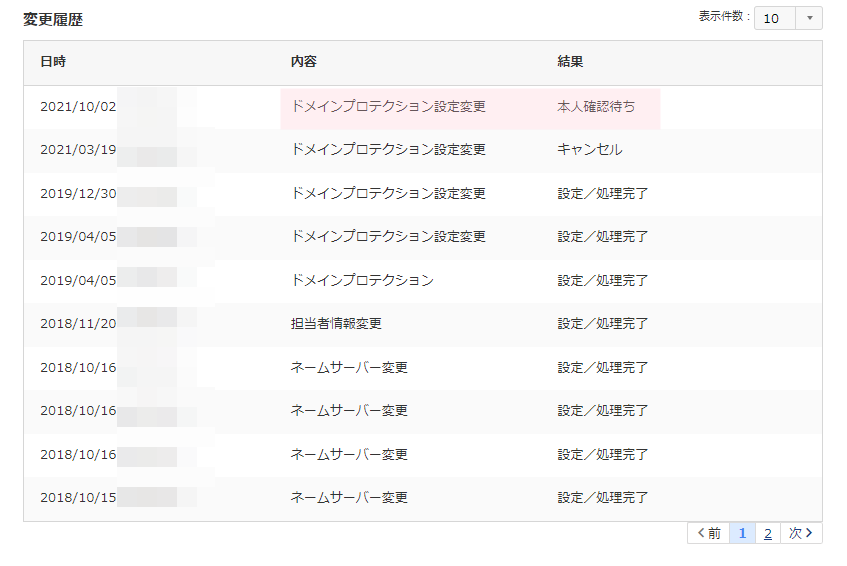Screen dimensions: 847x566
Task: Click the 2021/10/02 ドメインプロテクション設定変更 entry
Action: (388, 106)
